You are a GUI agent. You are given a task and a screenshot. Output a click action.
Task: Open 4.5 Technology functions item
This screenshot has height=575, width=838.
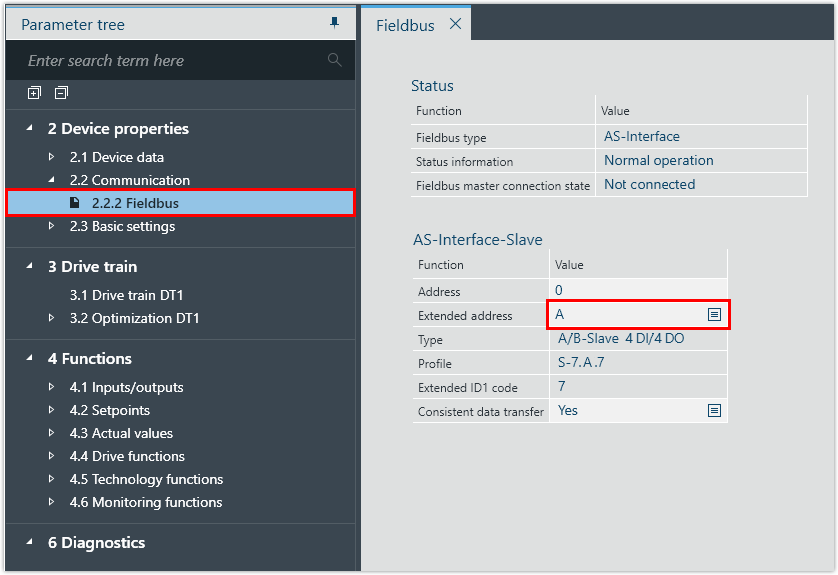pos(146,479)
